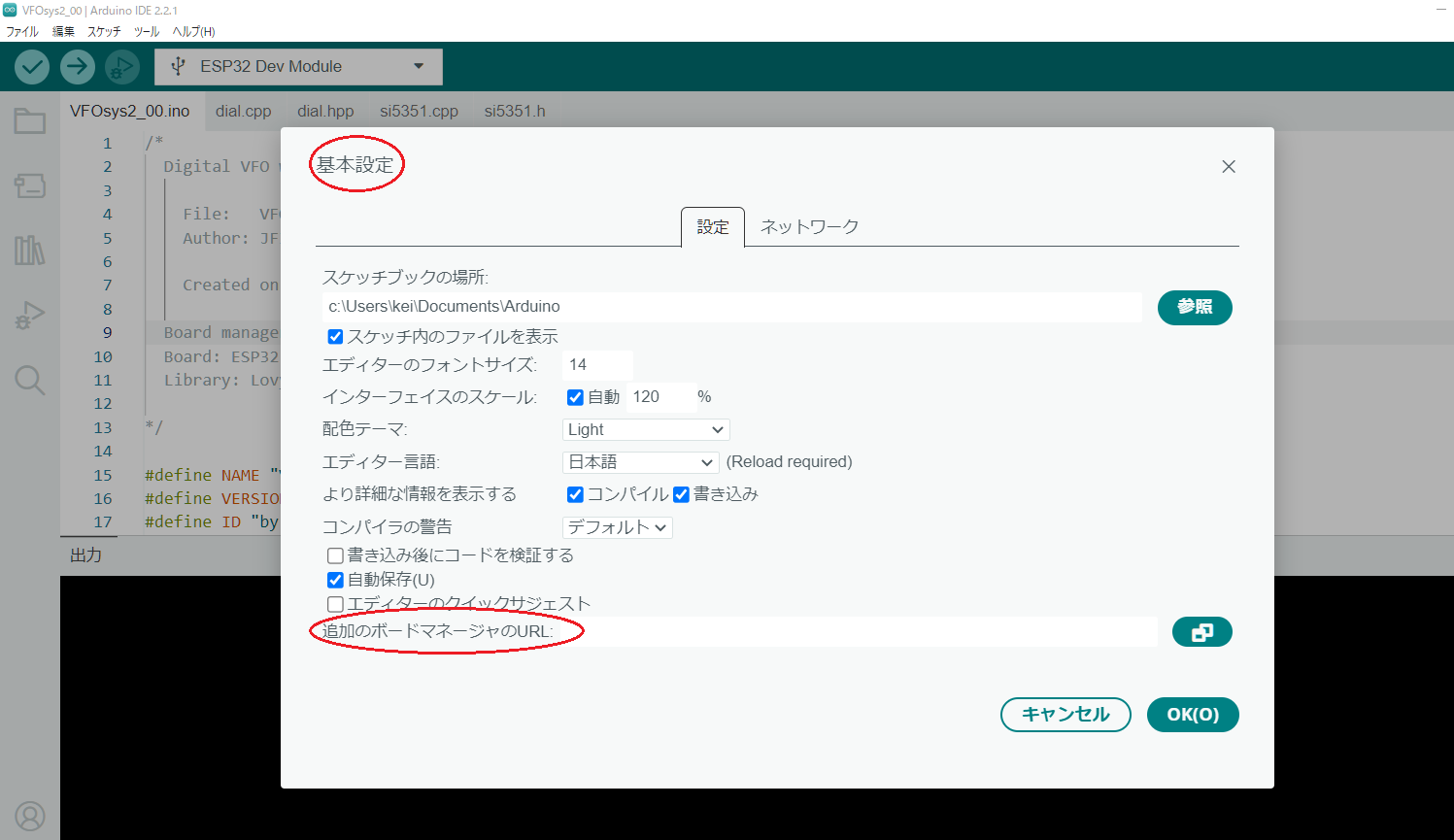Open the Sketchbook folder sidebar icon
The image size is (1454, 840).
pyautogui.click(x=30, y=121)
